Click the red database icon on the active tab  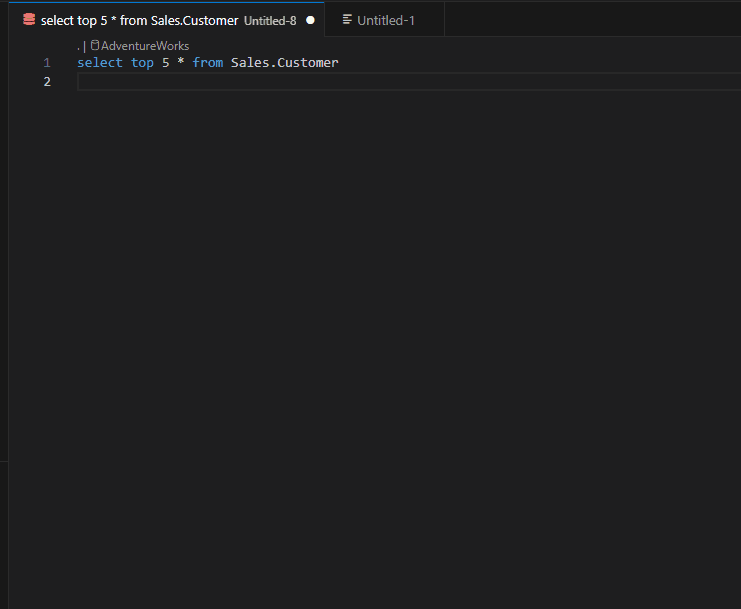[29, 19]
